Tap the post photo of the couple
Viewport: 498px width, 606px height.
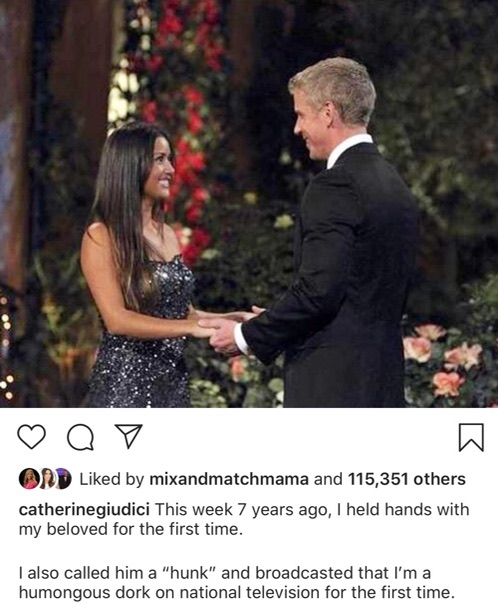pyautogui.click(x=249, y=204)
